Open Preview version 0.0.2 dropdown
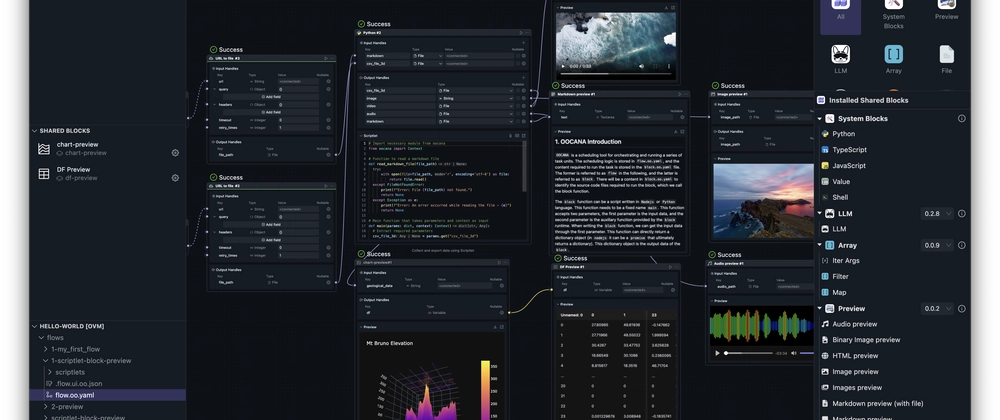Screen dimensions: 1000x420 (938, 308)
